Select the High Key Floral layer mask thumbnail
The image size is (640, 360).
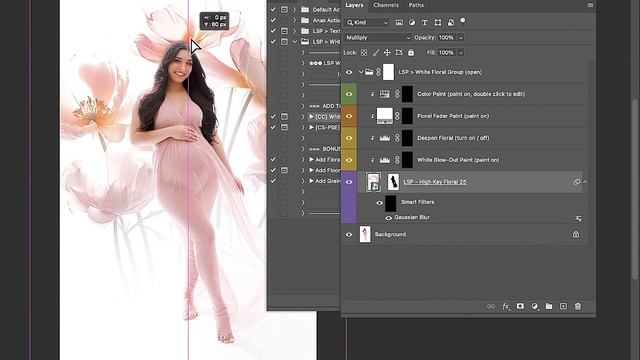(393, 182)
